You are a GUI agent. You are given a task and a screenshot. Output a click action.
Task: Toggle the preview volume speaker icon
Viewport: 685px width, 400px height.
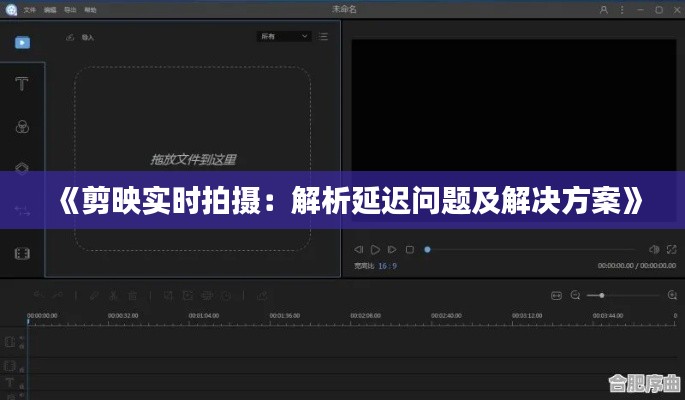[654, 249]
